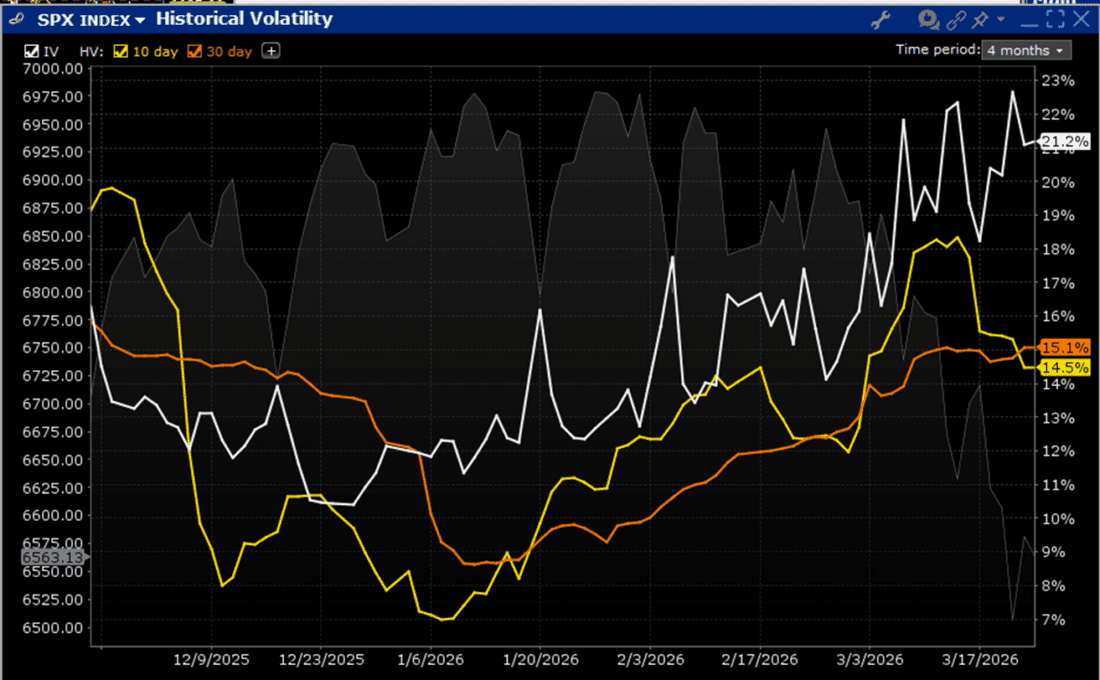Toggle the 10 day HV checkbox
The image size is (1100, 680).
[x=122, y=51]
